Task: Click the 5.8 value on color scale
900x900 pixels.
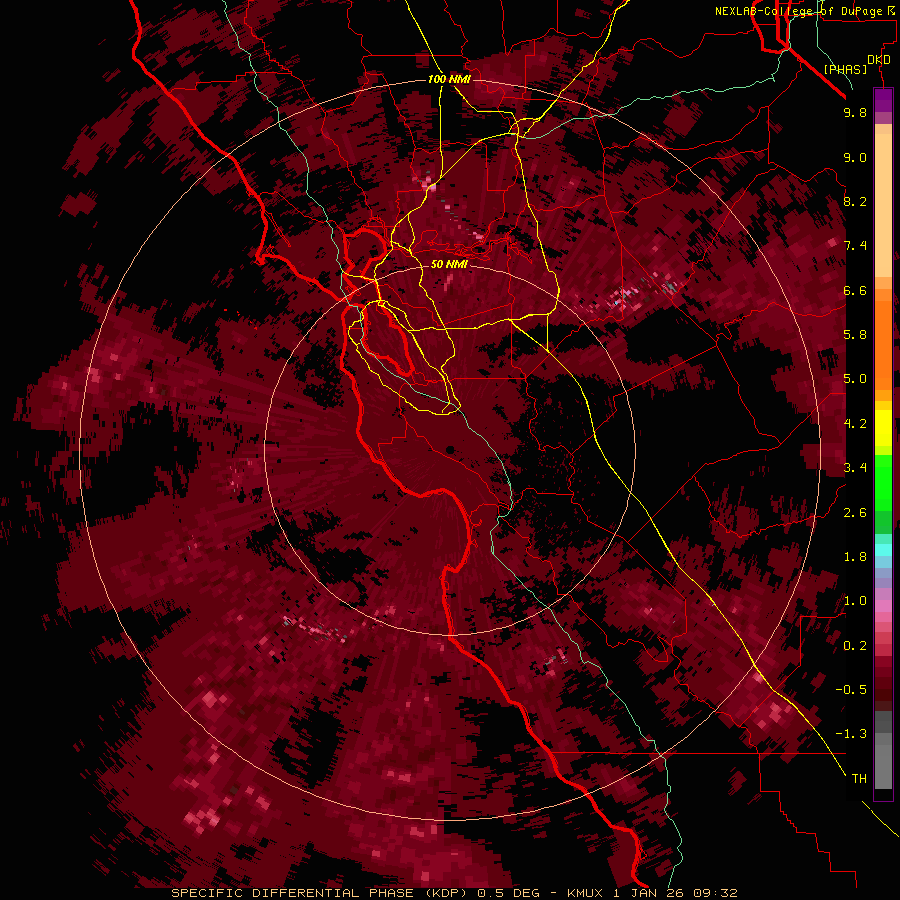Action: 855,334
